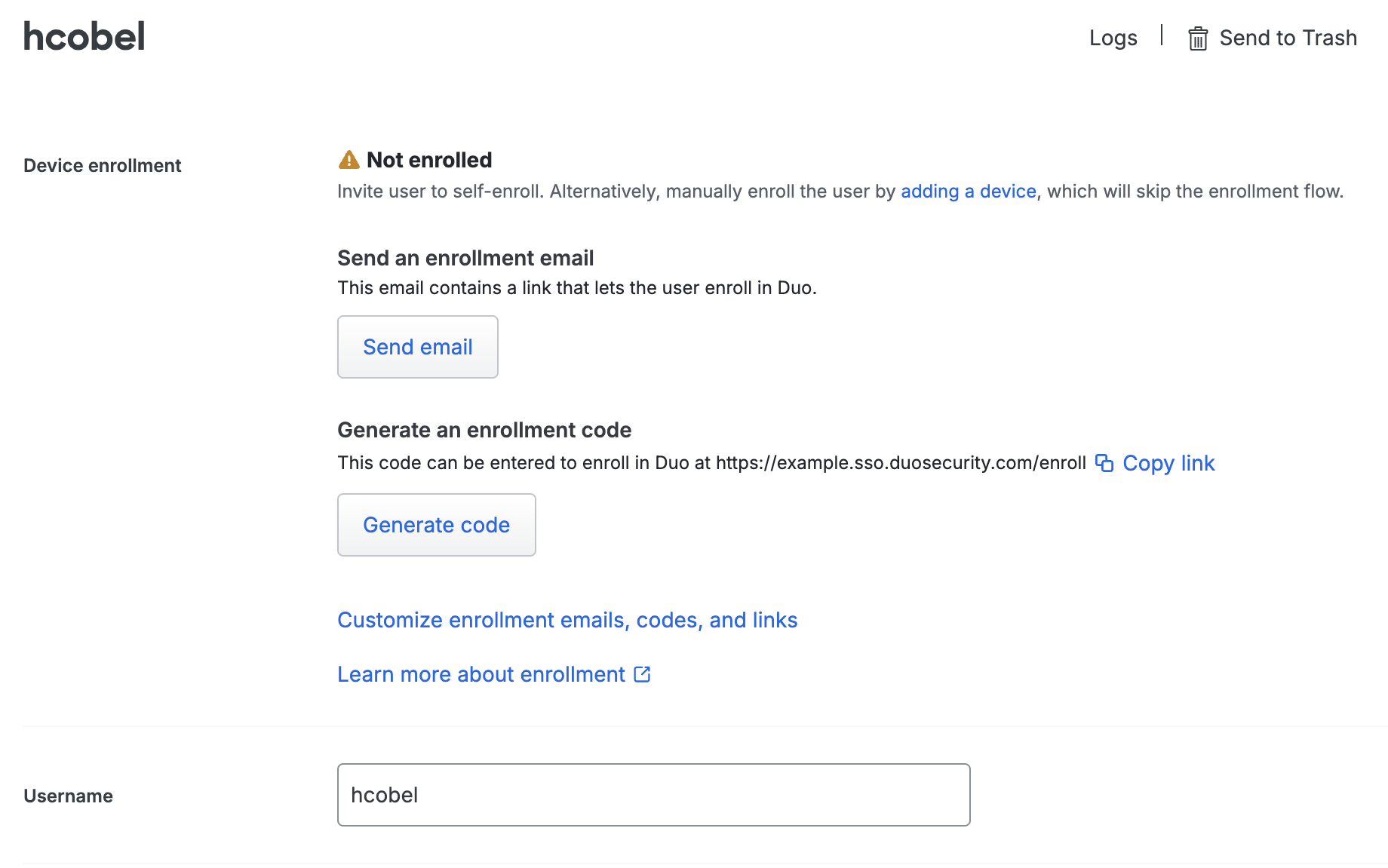Click the Username label on the left

68,795
